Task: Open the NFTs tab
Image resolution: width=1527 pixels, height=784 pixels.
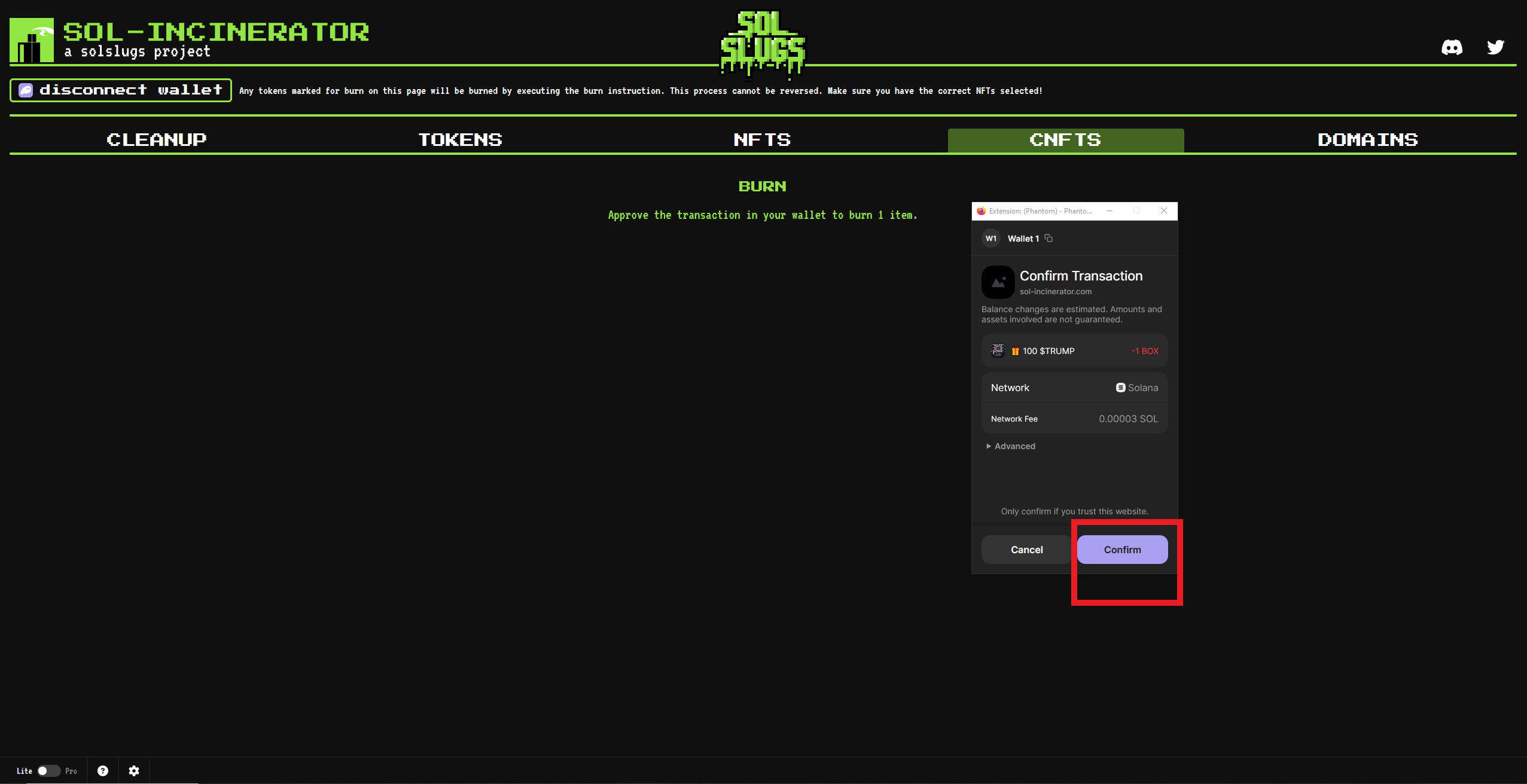Action: click(x=762, y=140)
